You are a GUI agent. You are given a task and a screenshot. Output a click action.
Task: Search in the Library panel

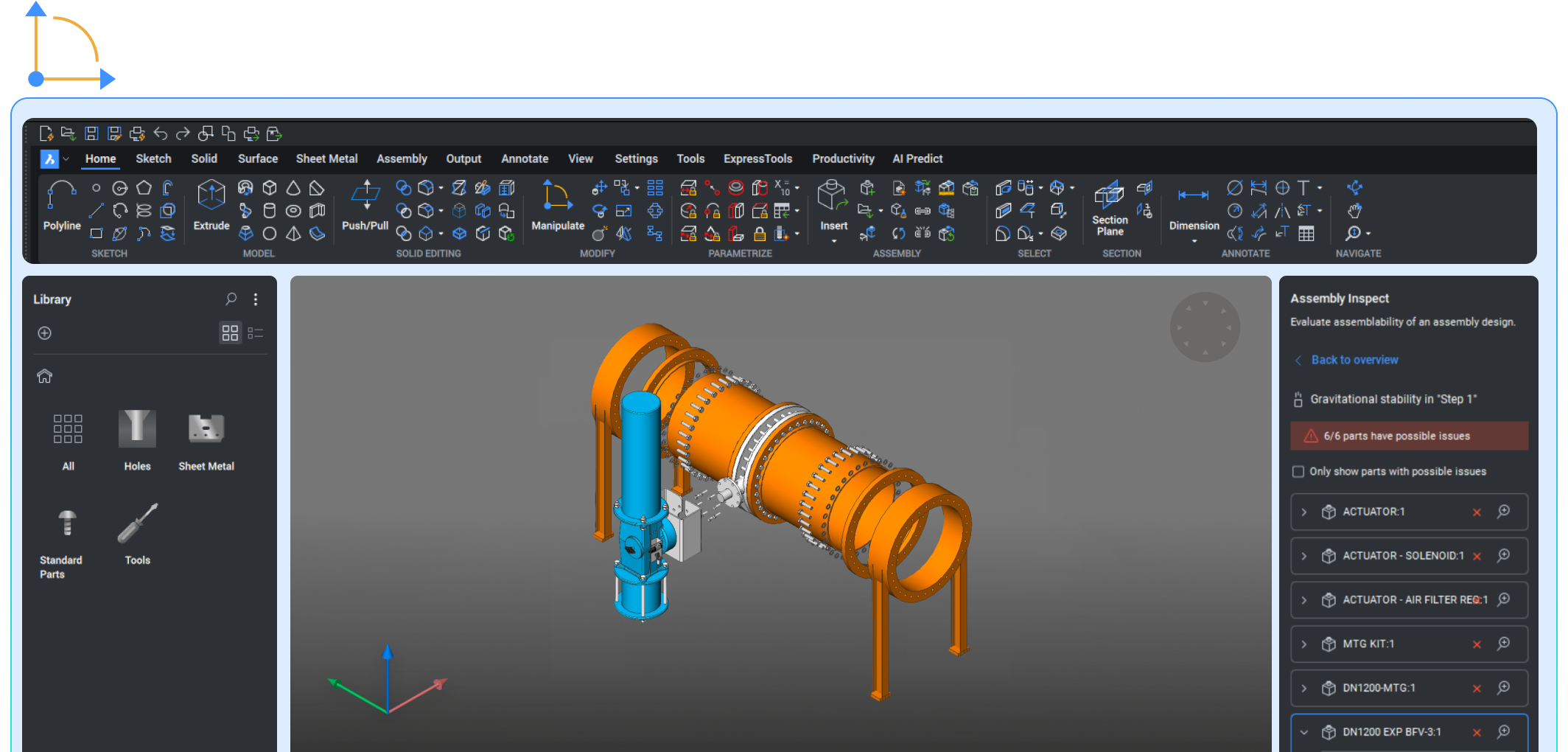[x=231, y=299]
